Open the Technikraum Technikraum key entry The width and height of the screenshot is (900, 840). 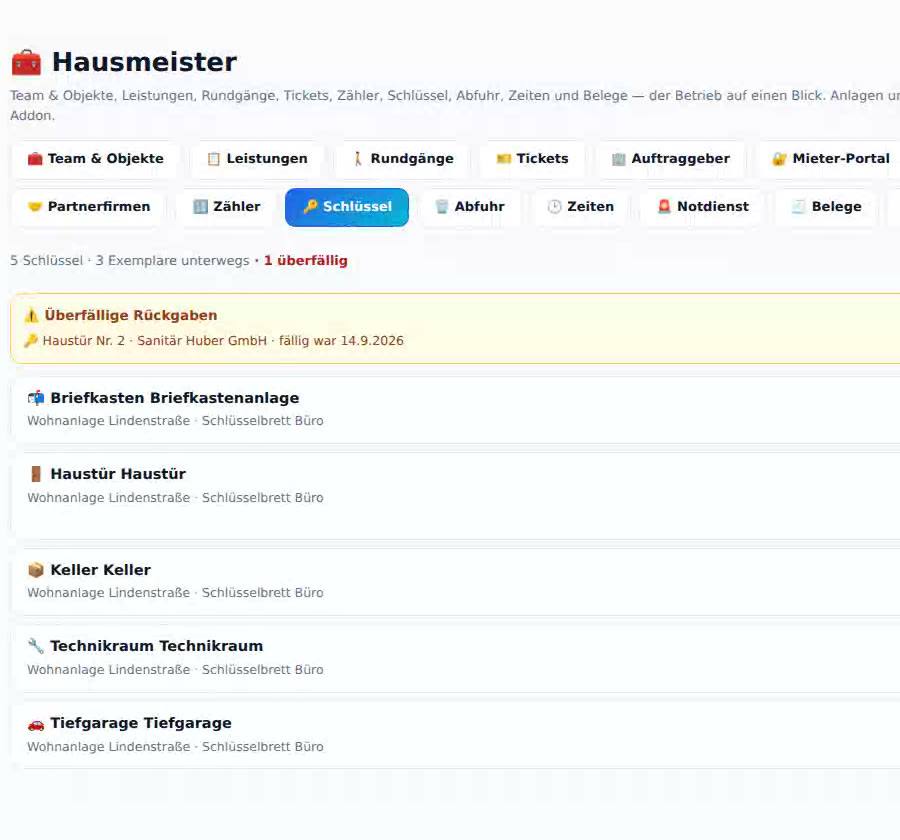click(456, 659)
